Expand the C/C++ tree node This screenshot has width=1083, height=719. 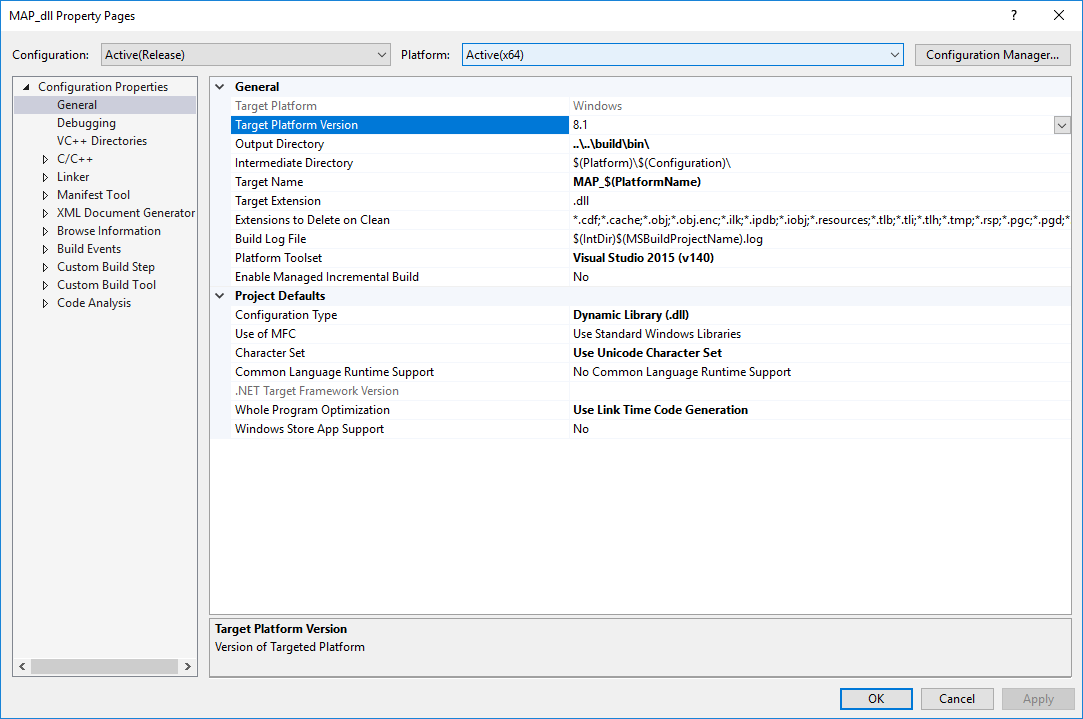click(45, 158)
